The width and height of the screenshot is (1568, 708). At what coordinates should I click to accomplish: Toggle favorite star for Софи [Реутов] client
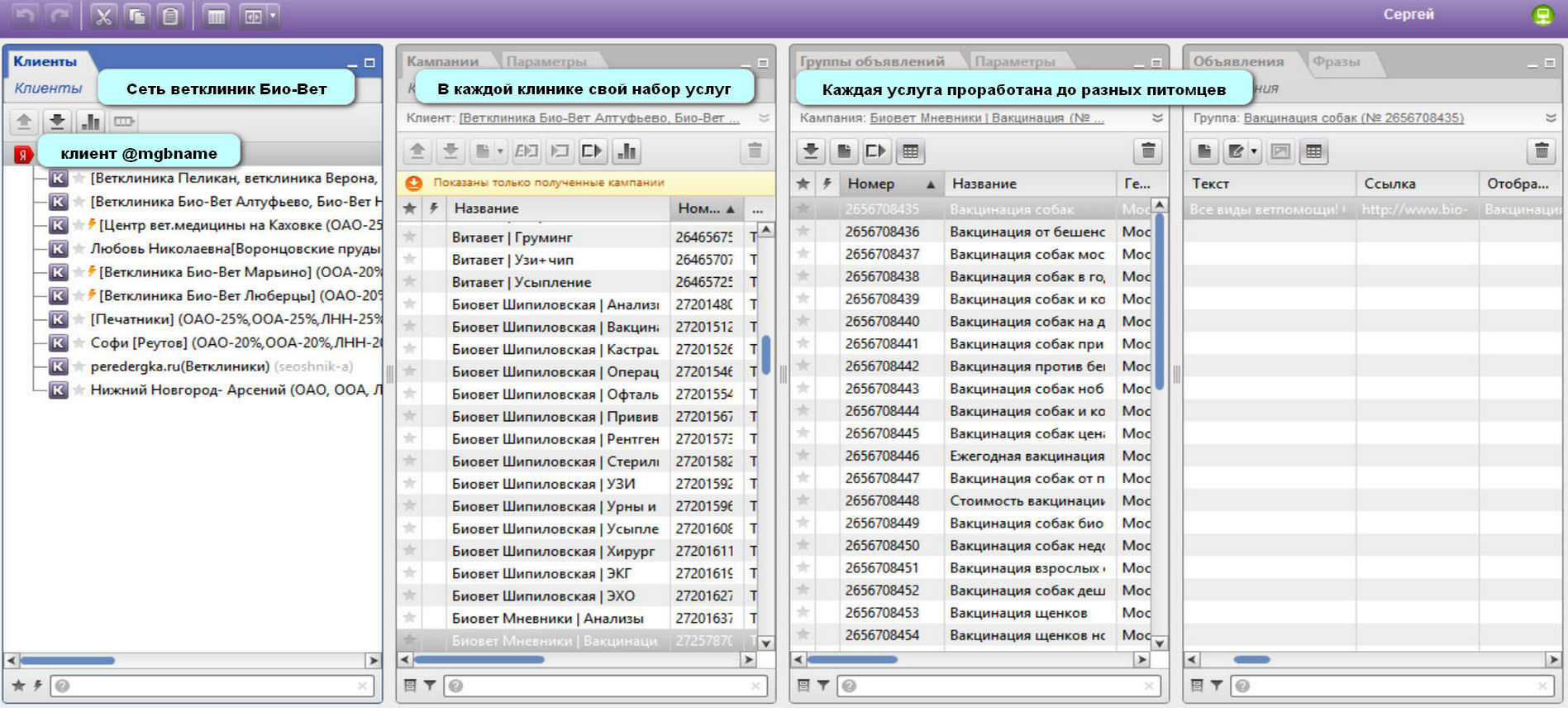[79, 342]
